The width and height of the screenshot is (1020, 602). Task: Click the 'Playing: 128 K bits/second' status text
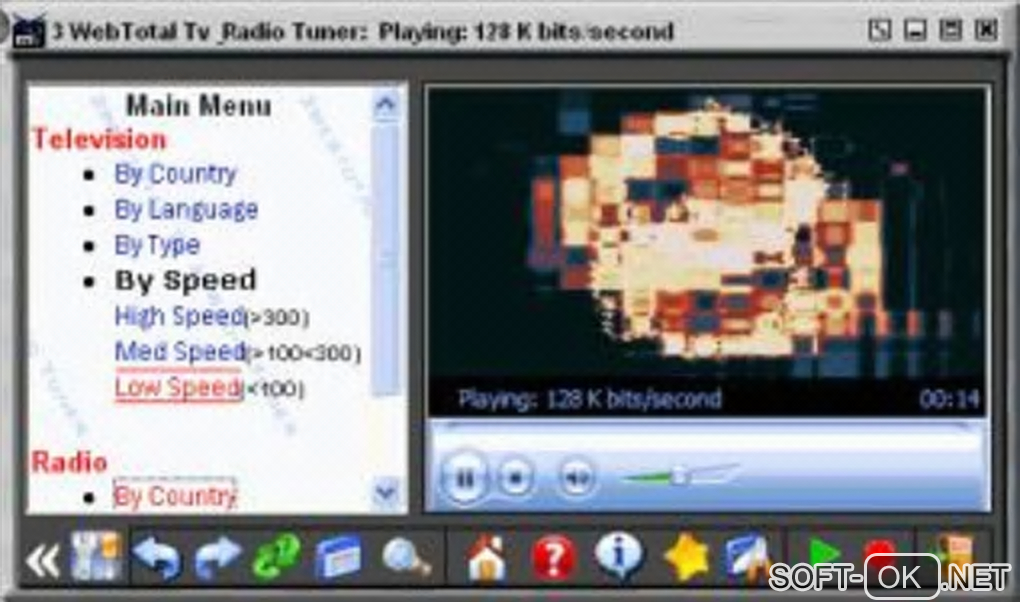(x=589, y=398)
